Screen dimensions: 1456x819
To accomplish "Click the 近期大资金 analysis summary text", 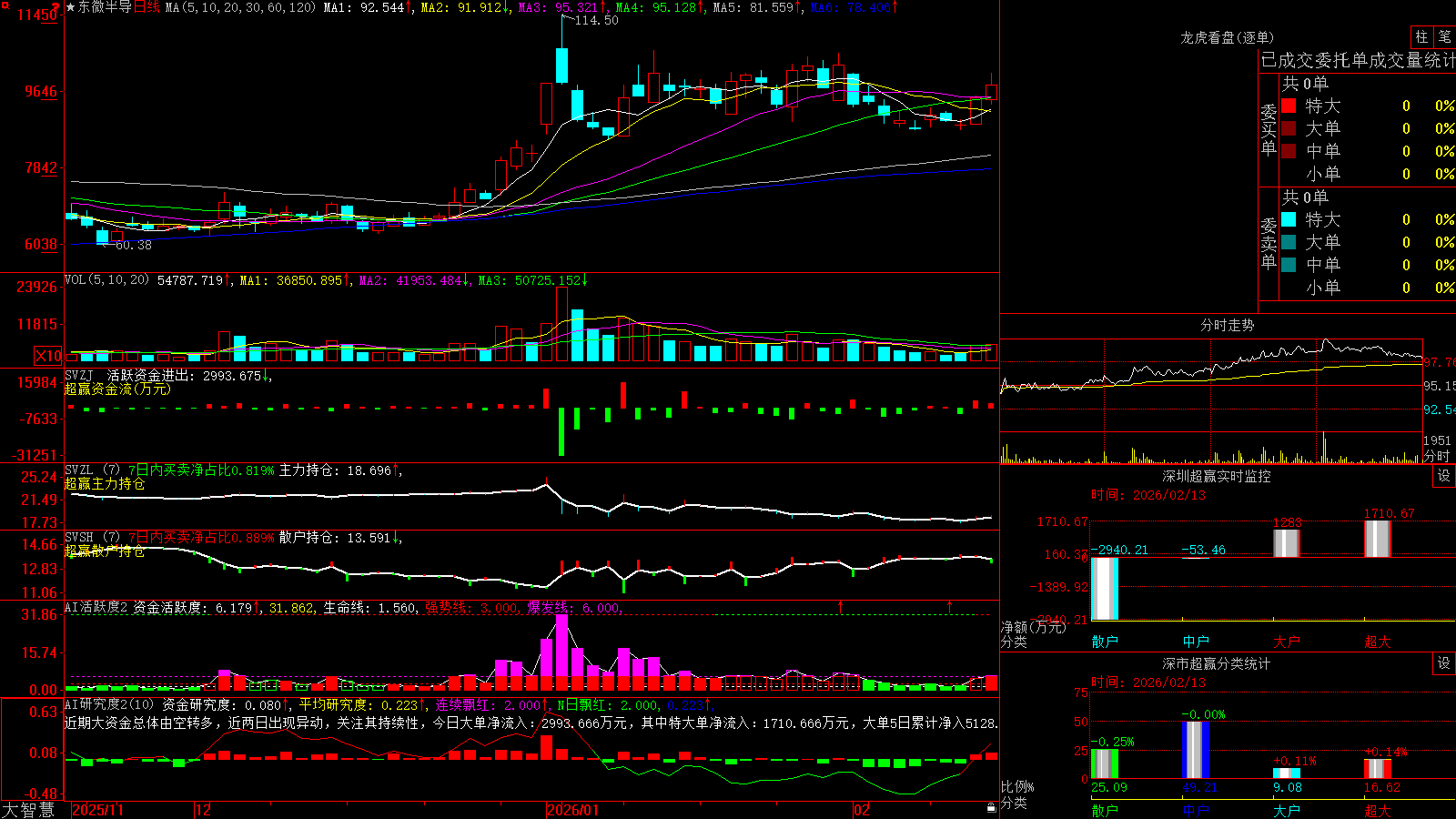I will point(531,723).
